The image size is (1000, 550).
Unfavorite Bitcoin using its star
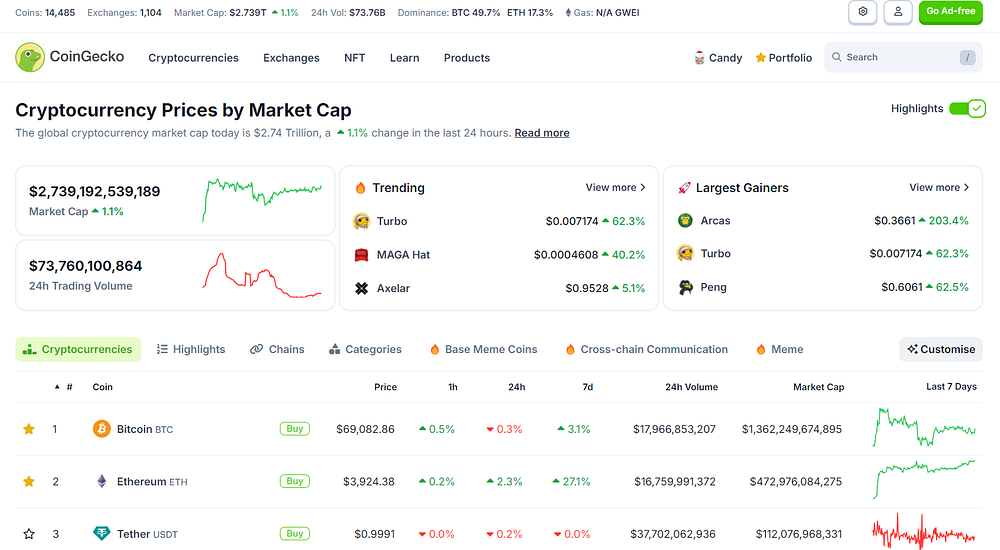pos(29,429)
